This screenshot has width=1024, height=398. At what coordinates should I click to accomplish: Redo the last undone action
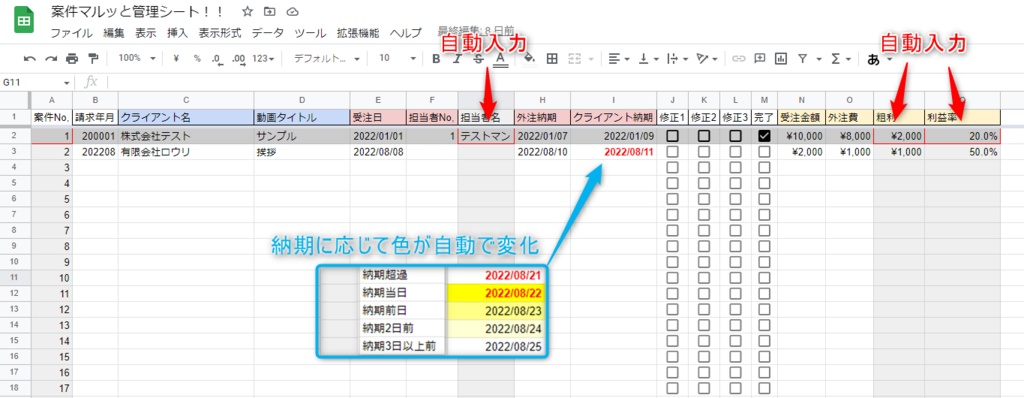tap(51, 58)
